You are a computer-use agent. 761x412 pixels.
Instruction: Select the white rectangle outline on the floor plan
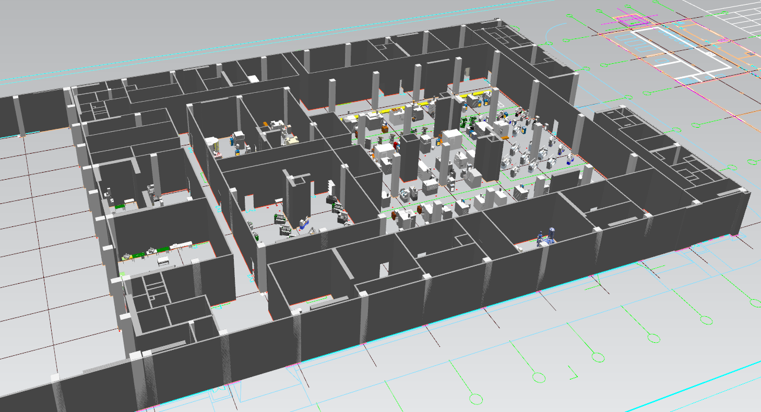click(x=683, y=50)
